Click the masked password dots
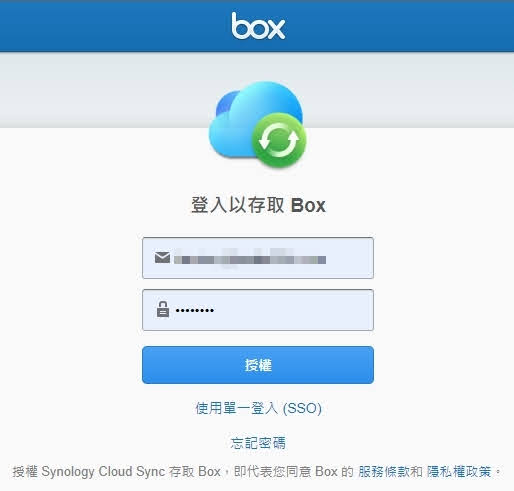Screen dimensions: 514x491 195,311
